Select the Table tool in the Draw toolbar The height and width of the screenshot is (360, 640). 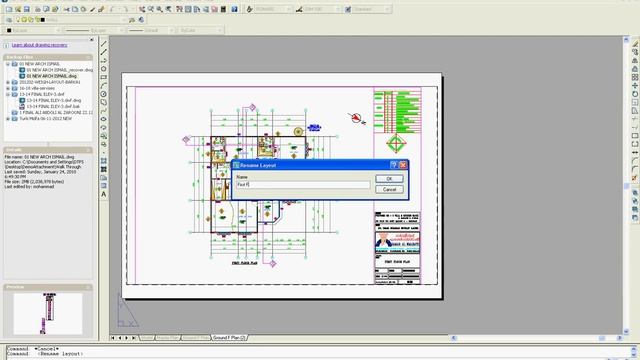[104, 186]
